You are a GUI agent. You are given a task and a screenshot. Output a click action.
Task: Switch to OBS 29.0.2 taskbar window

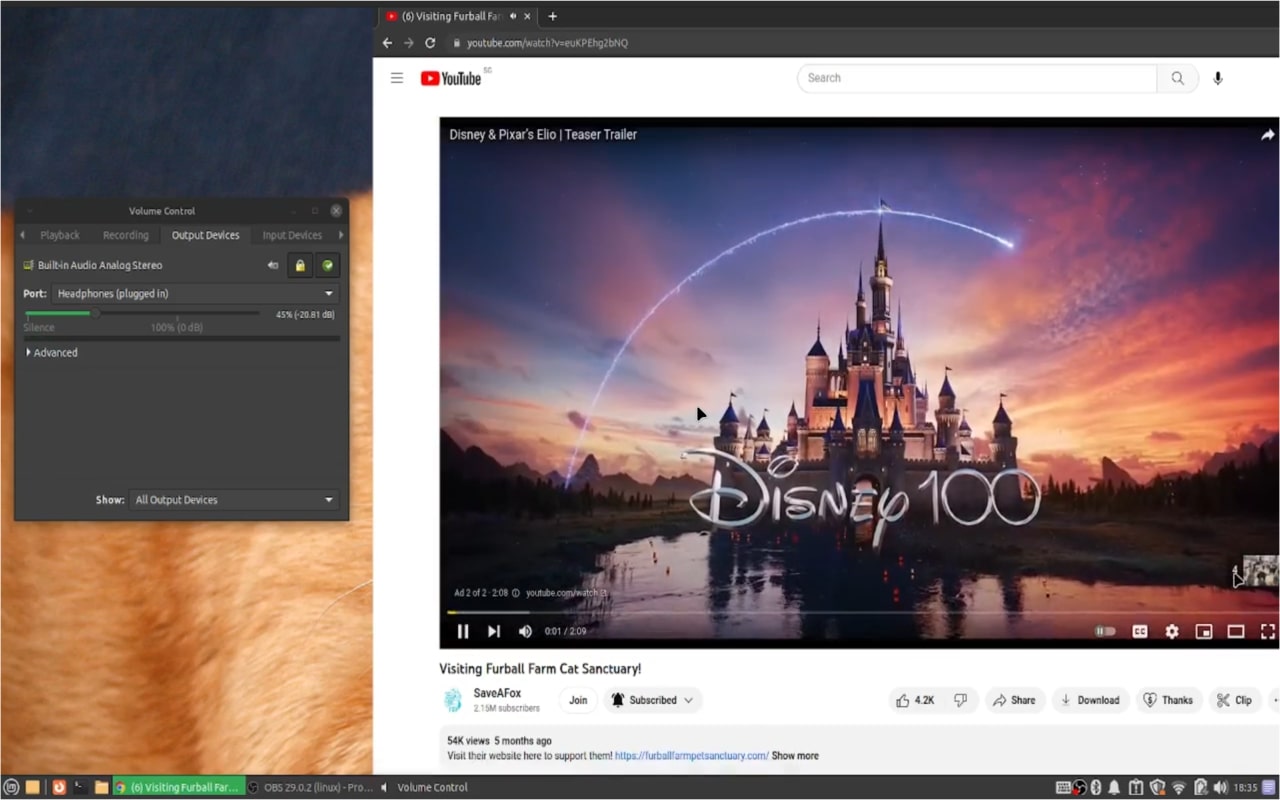pos(311,787)
